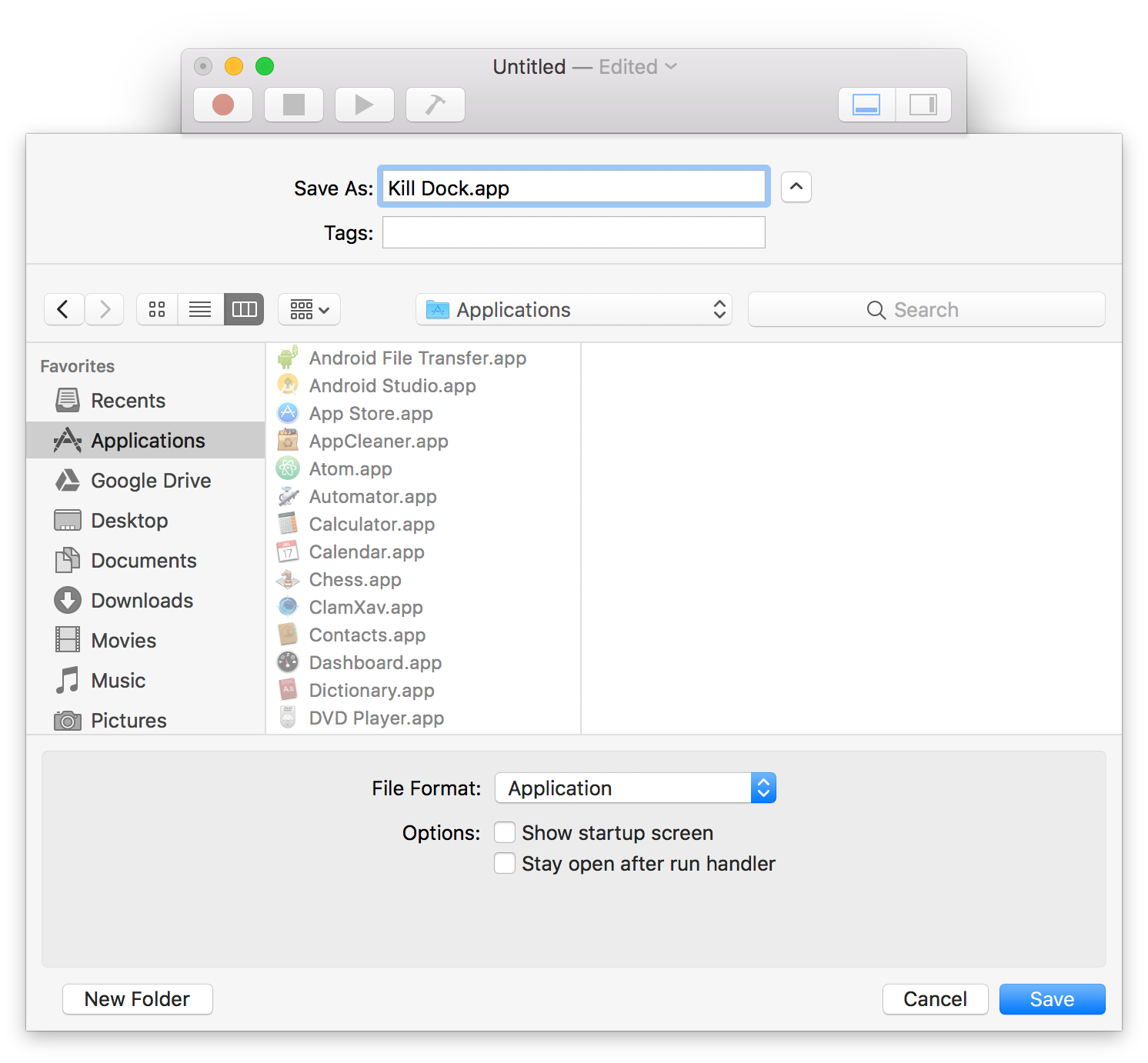Screen dimensions: 1148x1063
Task: Click the AppCleaner app icon
Action: (x=288, y=441)
